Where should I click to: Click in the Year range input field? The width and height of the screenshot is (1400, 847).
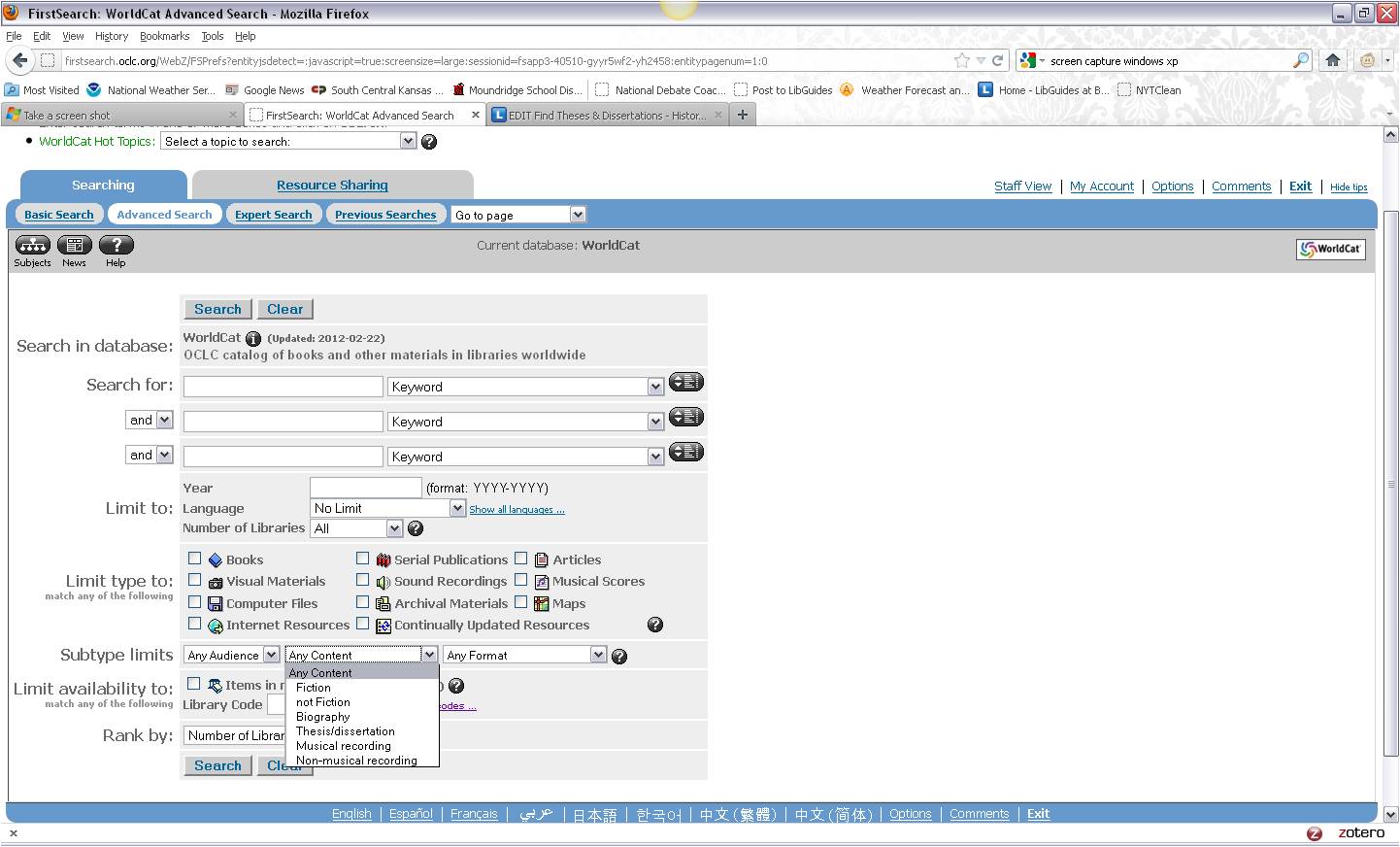[366, 488]
